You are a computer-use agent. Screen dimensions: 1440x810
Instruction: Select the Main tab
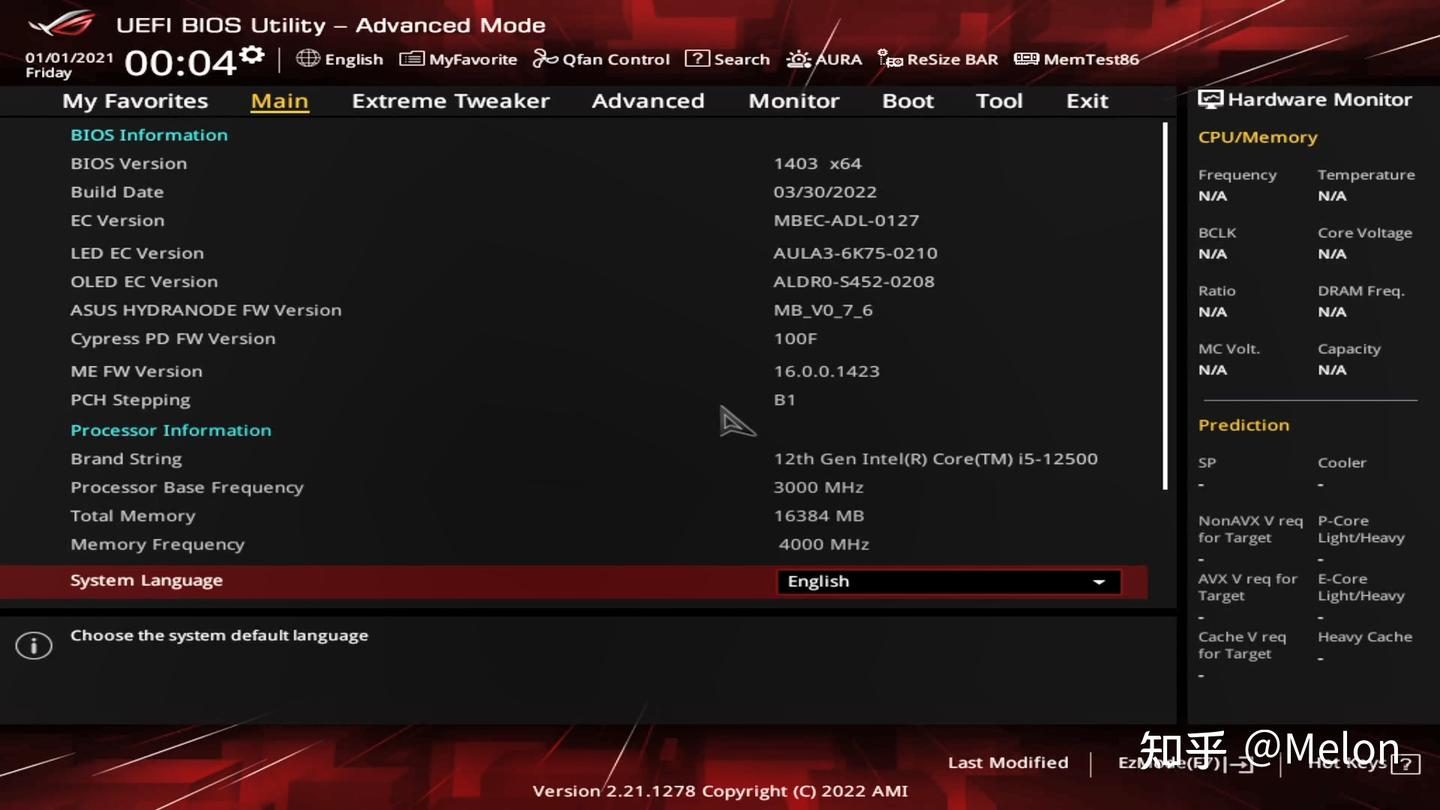279,101
